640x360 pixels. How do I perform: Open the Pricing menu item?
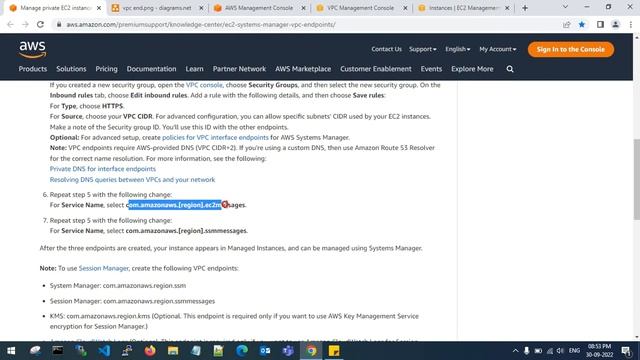(107, 69)
